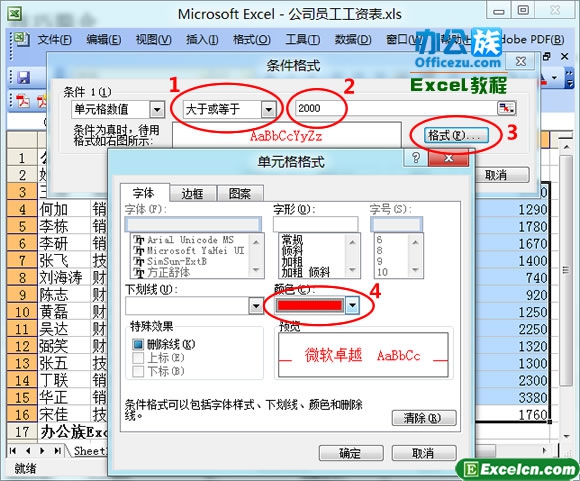Screen dimensions: 580x481
Task: Click the font name input field
Action: (193, 225)
